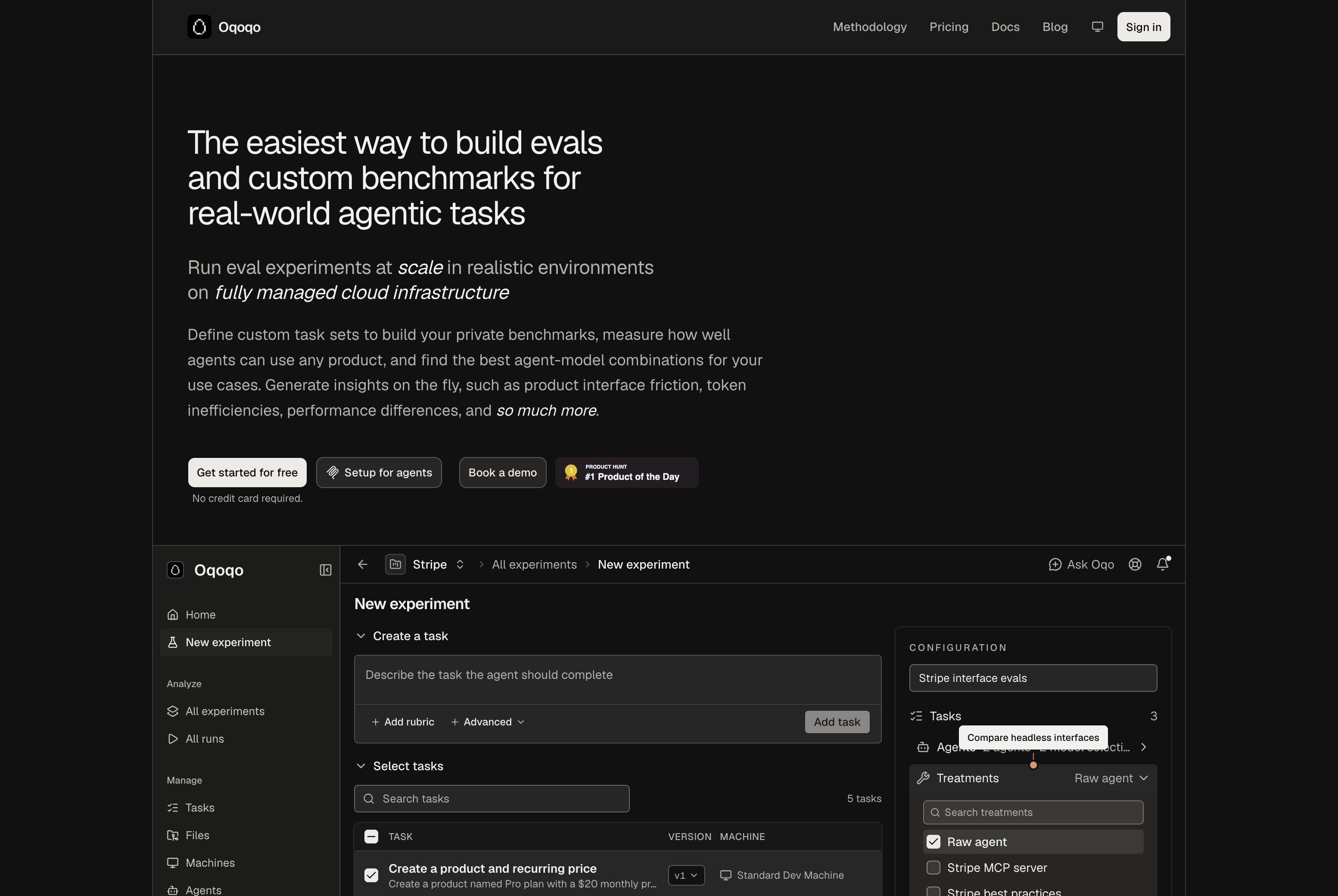The width and height of the screenshot is (1338, 896).
Task: Check the Stripe MCP server treatment
Action: point(933,868)
